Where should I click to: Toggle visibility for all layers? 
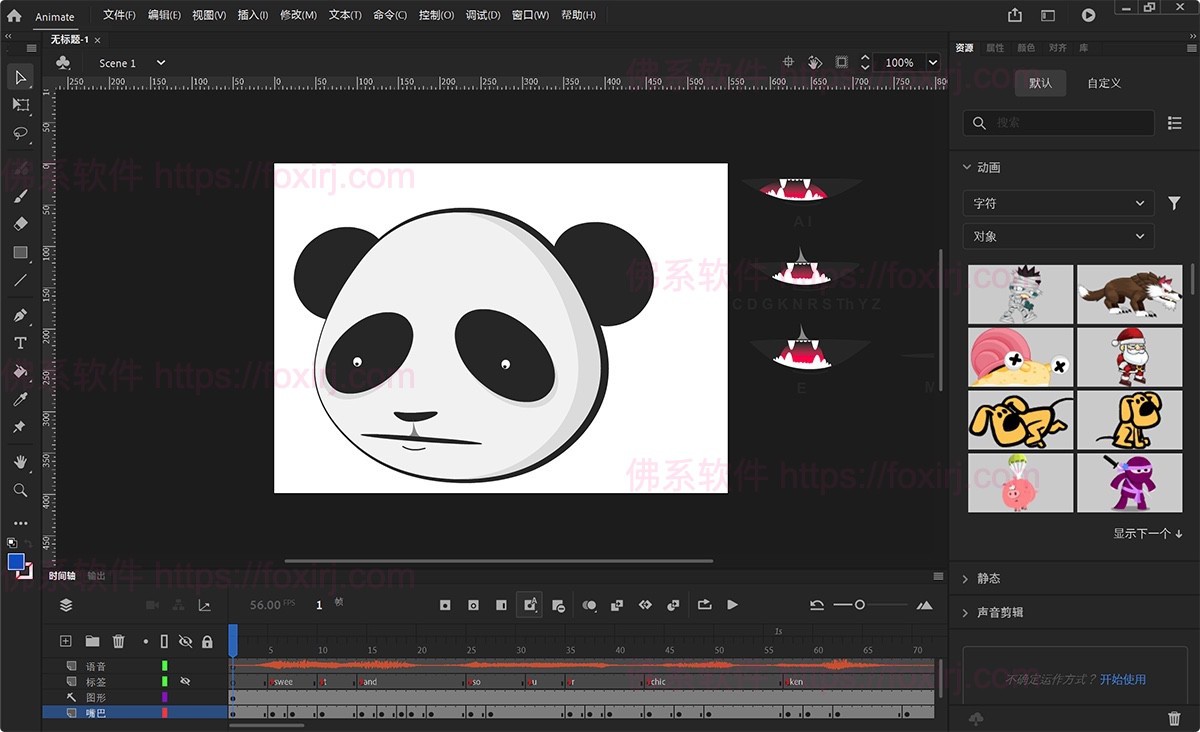[185, 641]
